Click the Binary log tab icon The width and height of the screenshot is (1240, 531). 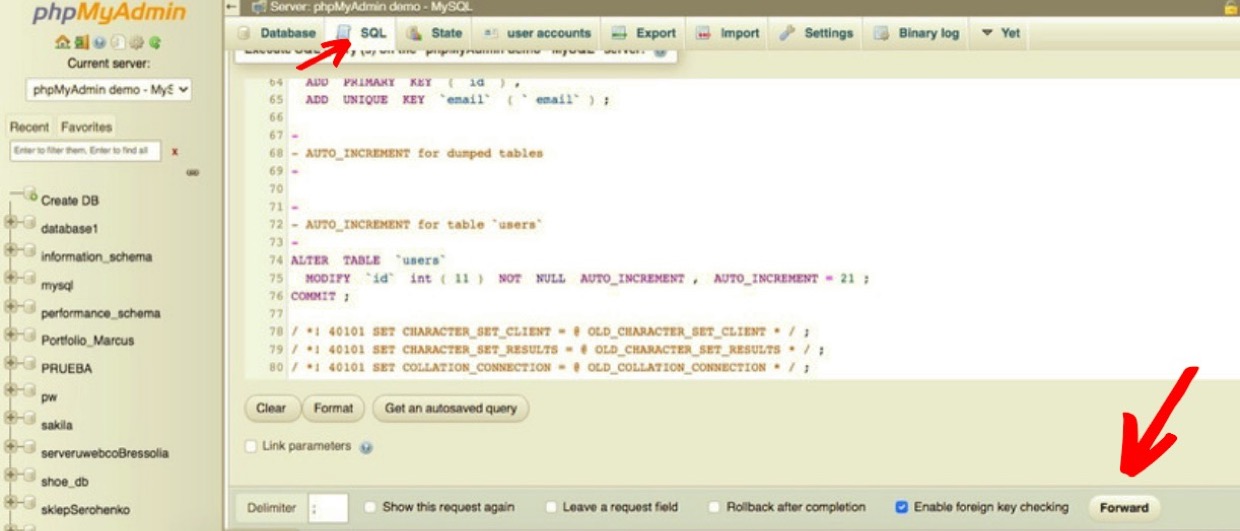point(881,33)
